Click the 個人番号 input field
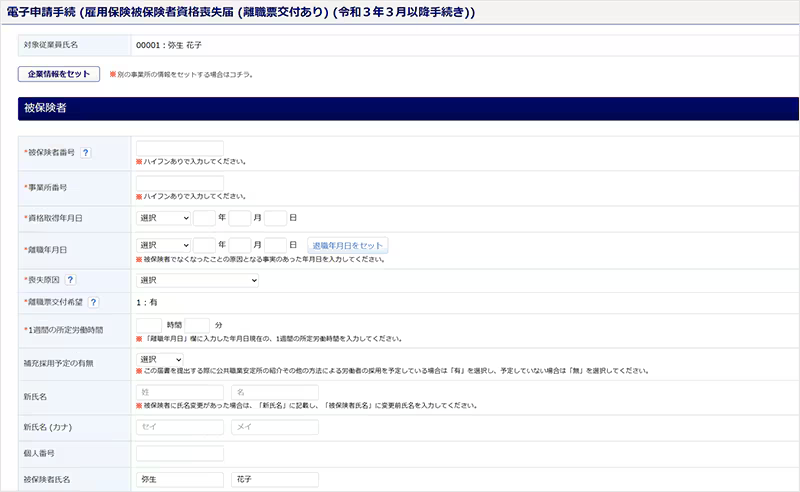 180,454
